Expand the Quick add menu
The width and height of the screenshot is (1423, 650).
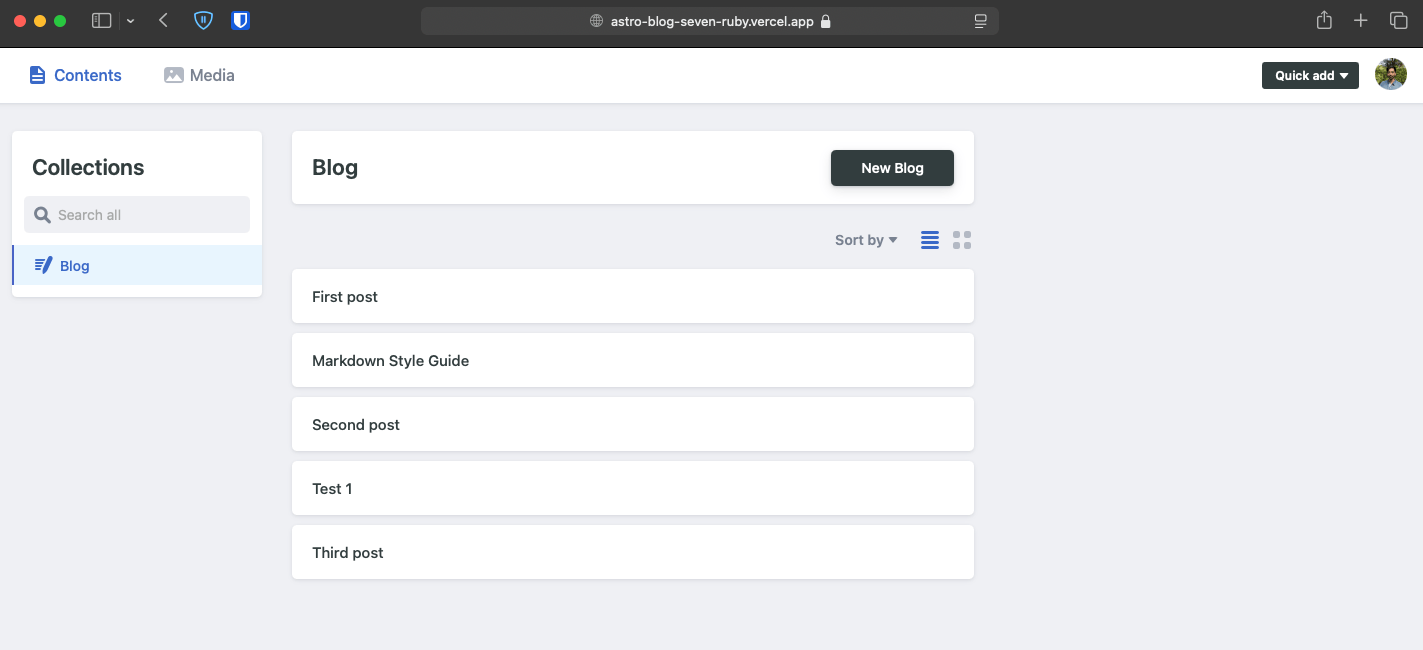point(1310,76)
